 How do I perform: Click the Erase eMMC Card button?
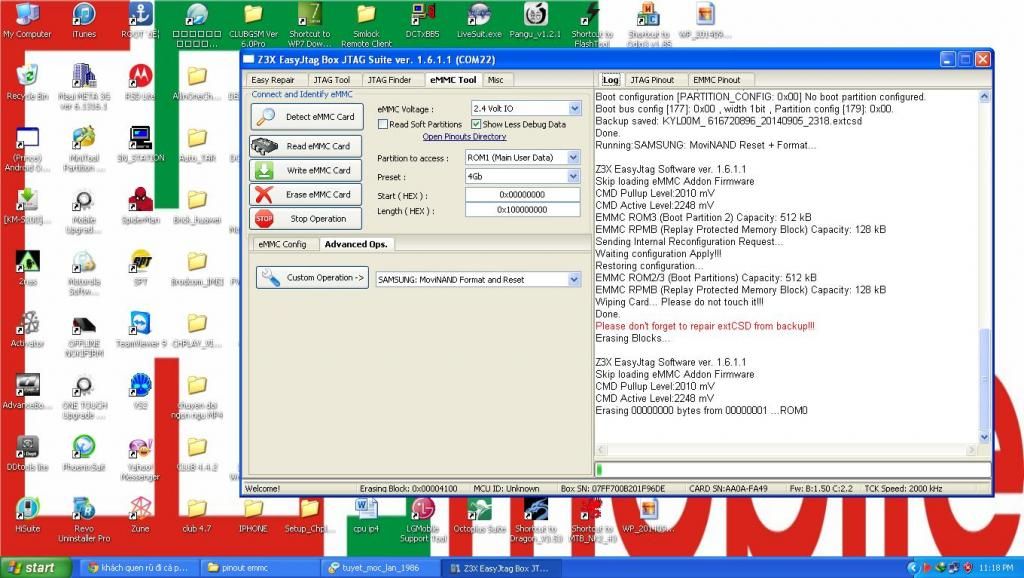coord(305,195)
